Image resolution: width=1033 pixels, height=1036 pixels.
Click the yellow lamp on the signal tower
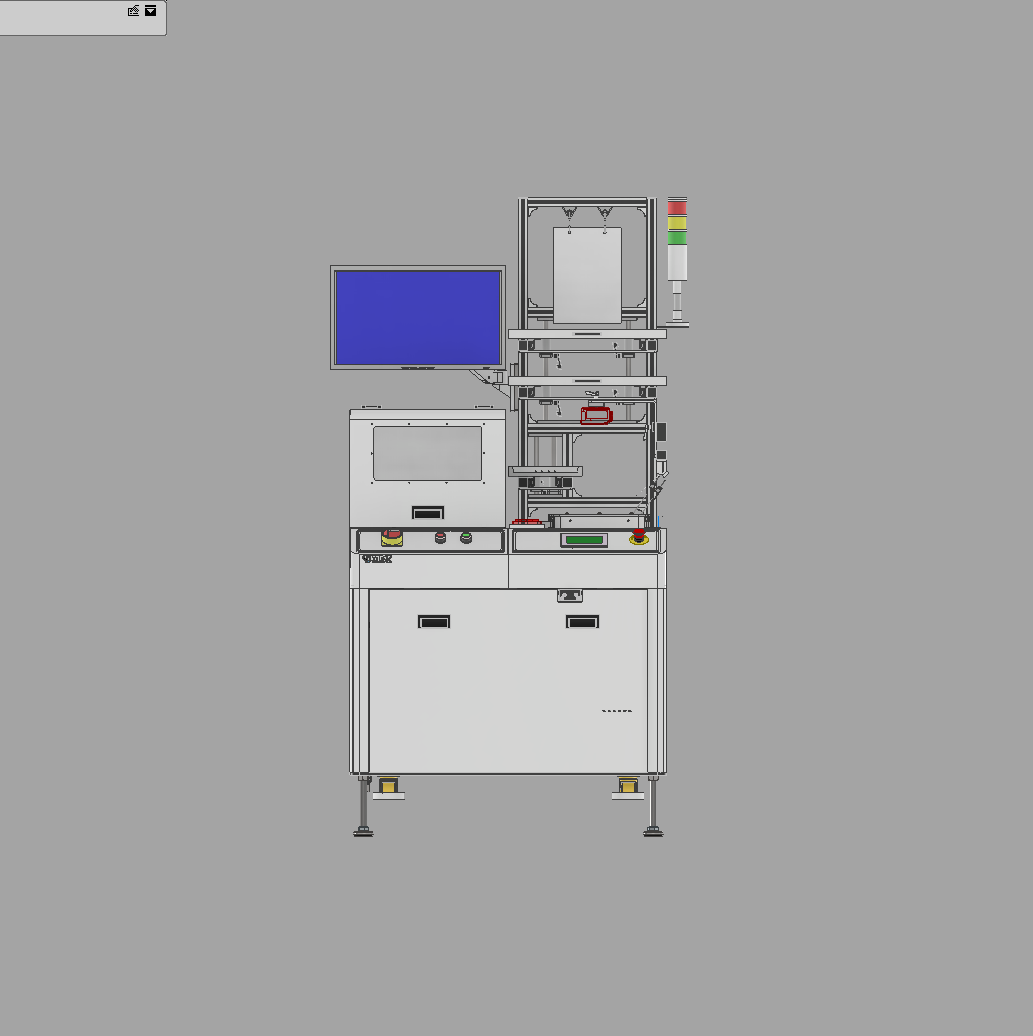(x=677, y=223)
